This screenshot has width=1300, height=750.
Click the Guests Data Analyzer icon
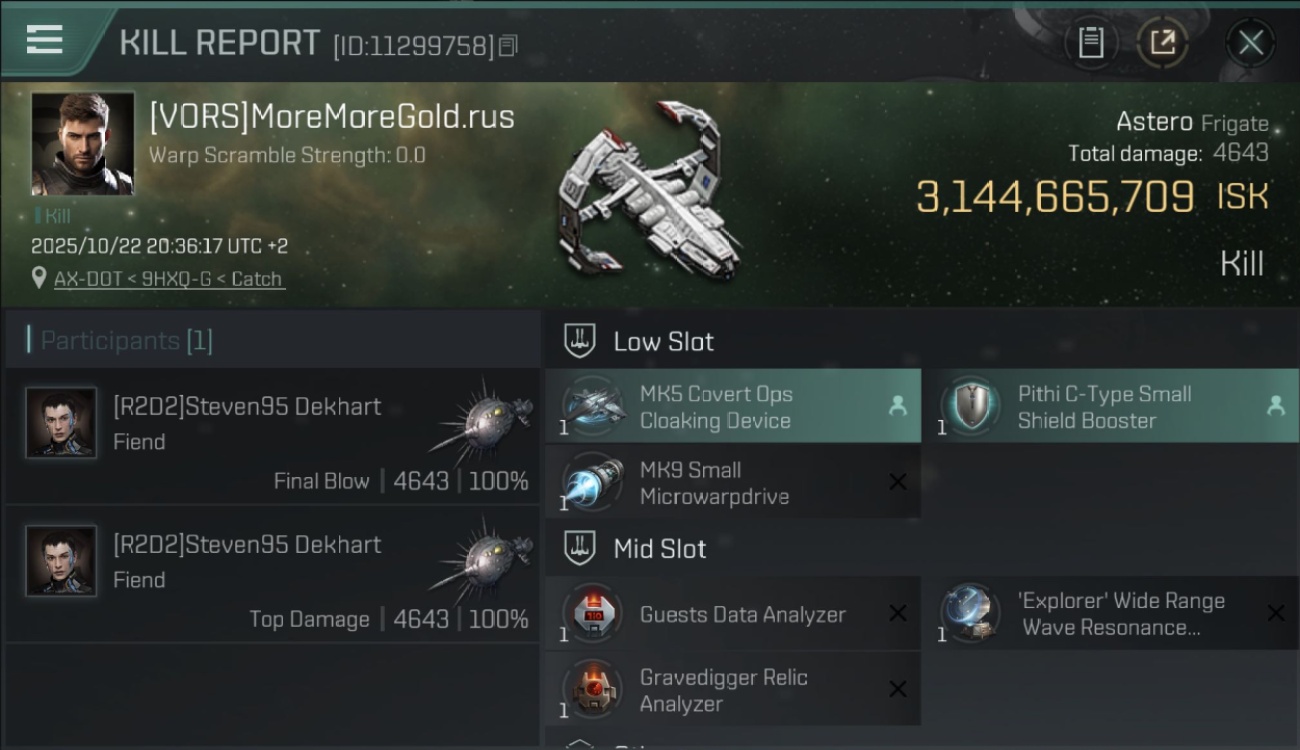point(594,613)
